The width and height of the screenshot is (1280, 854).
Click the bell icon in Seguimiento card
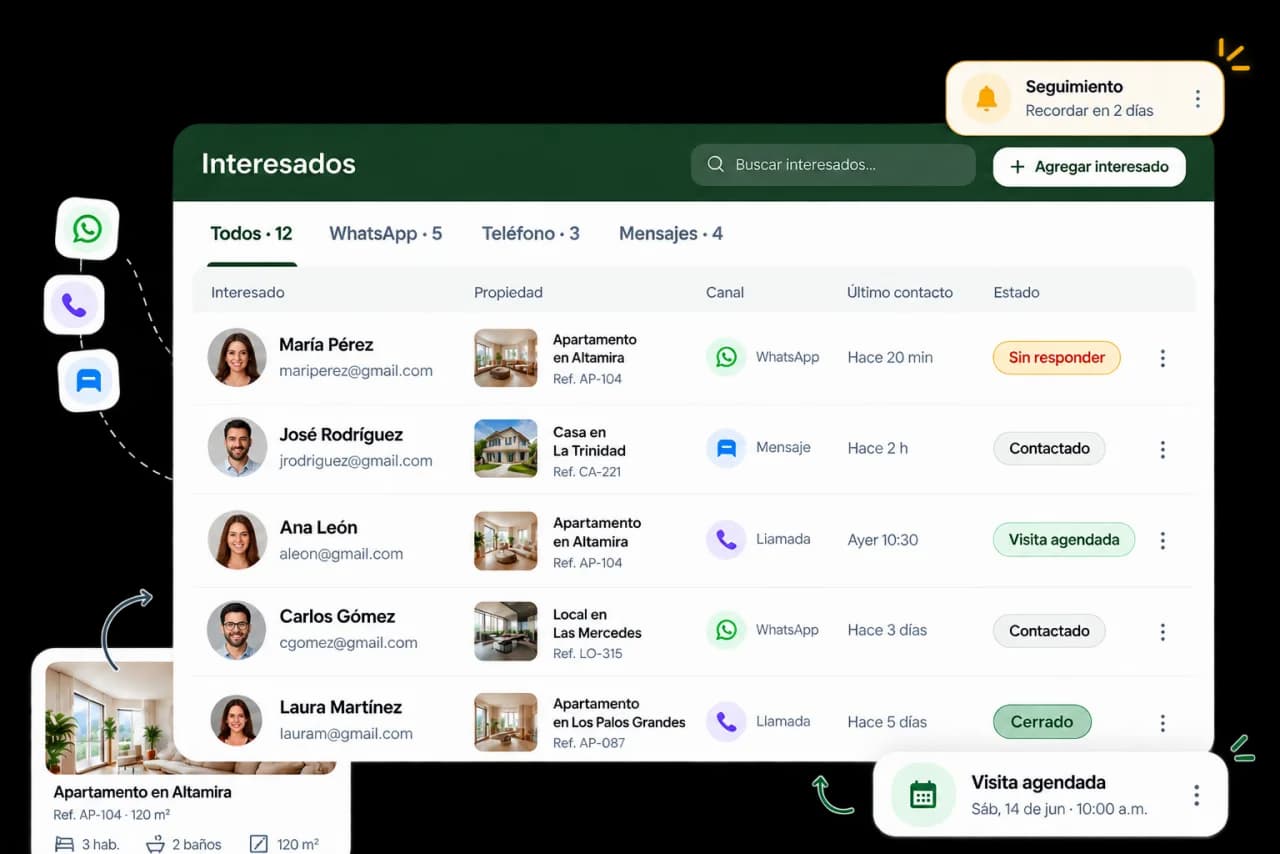point(986,98)
